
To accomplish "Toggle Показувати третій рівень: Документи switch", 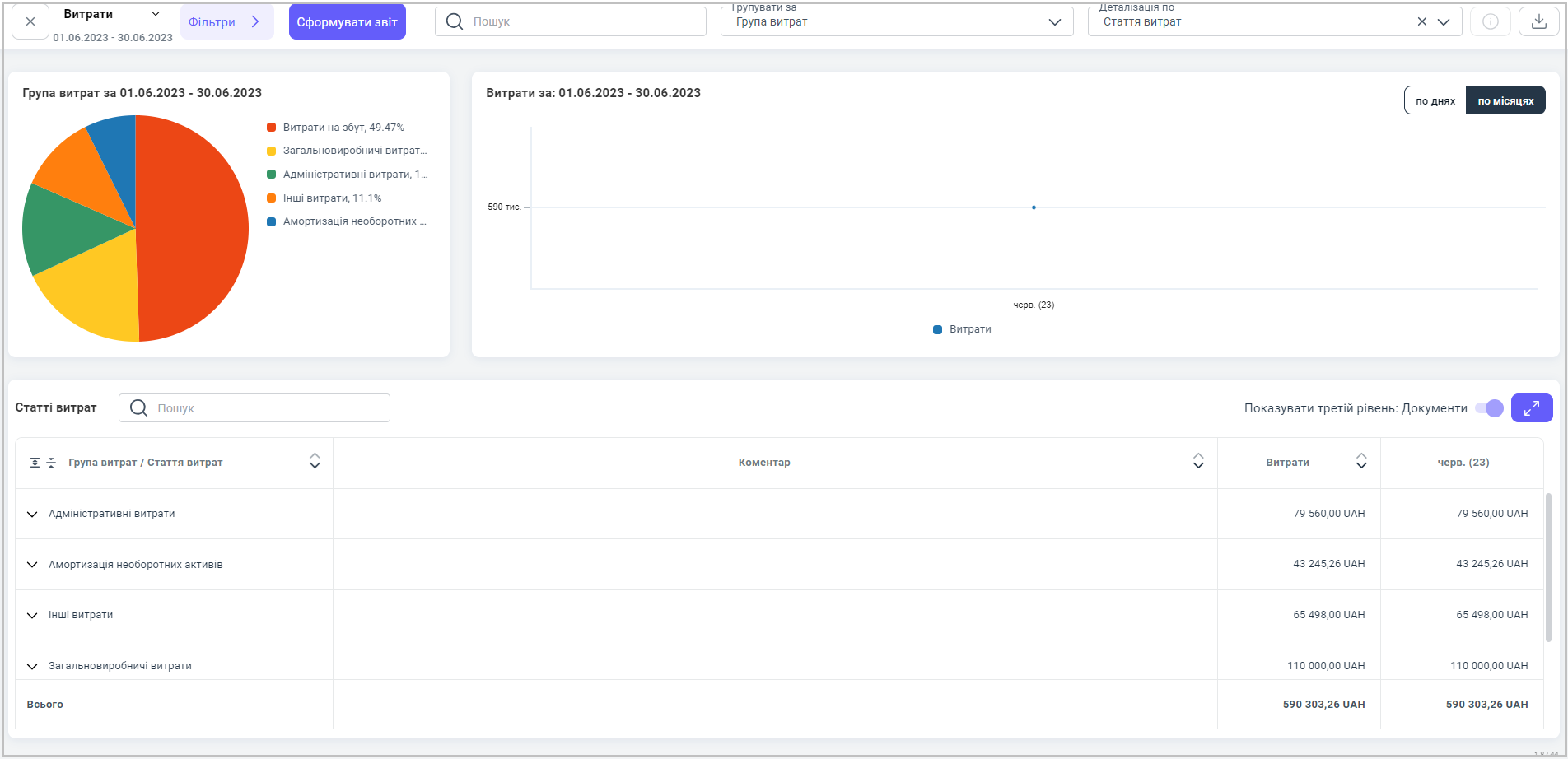I will 1489,408.
